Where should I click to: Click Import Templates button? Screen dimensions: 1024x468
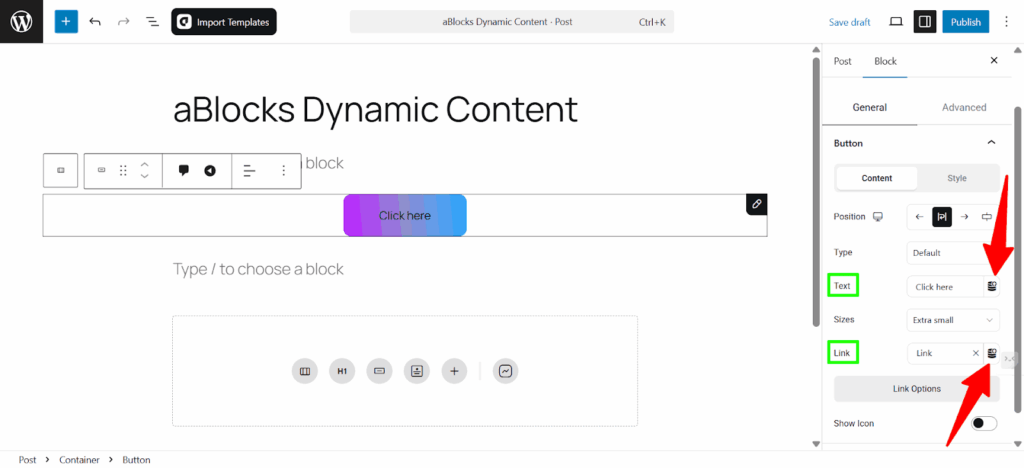tap(224, 22)
